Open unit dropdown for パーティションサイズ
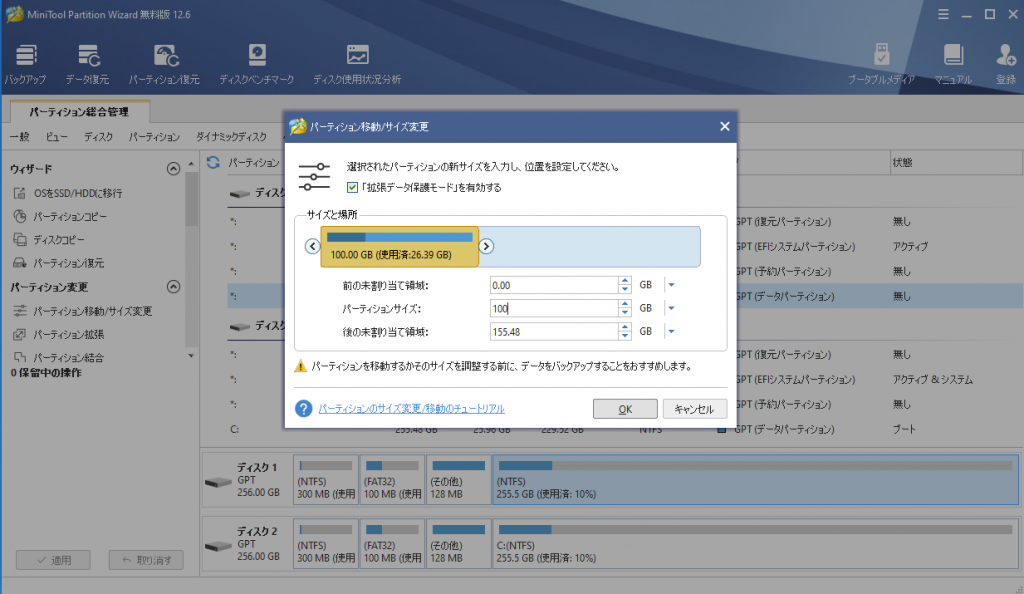Viewport: 1024px width, 594px height. tap(671, 308)
